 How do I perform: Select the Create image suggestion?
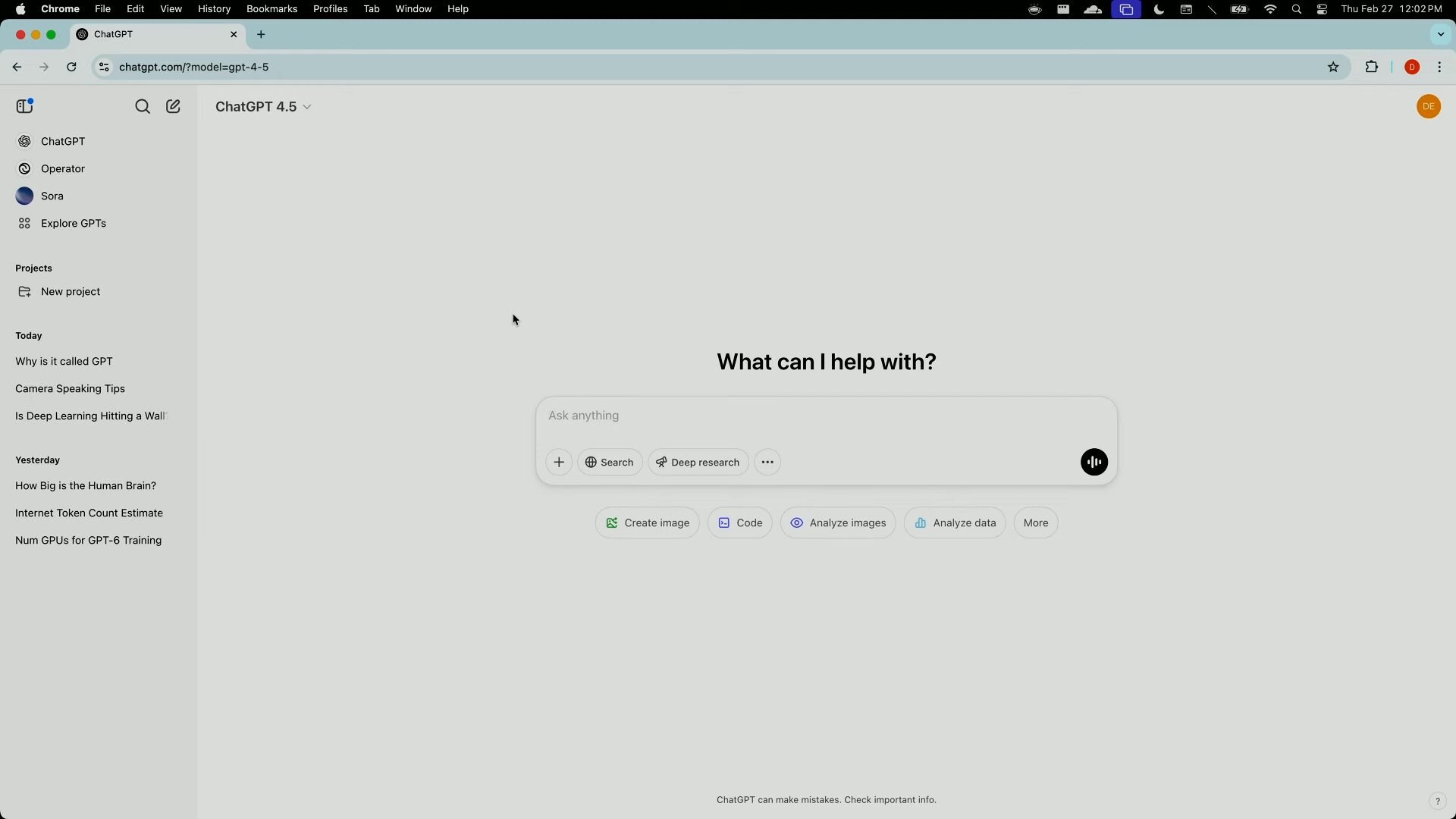click(647, 522)
